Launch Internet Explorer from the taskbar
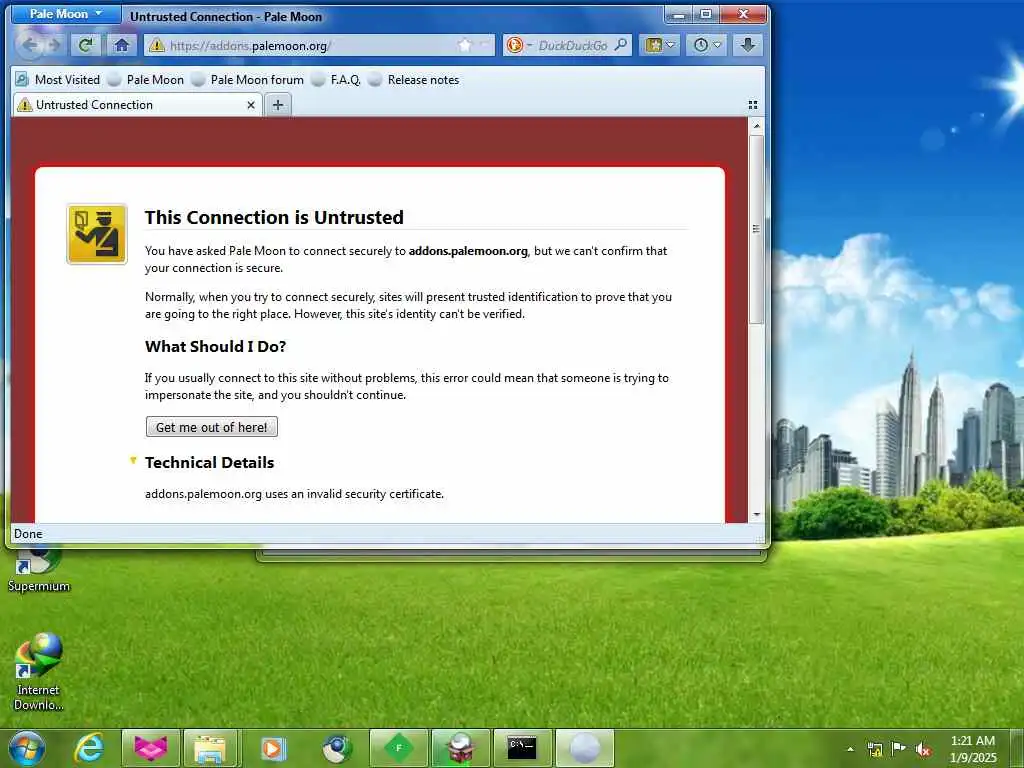The width and height of the screenshot is (1024, 768). coord(89,748)
